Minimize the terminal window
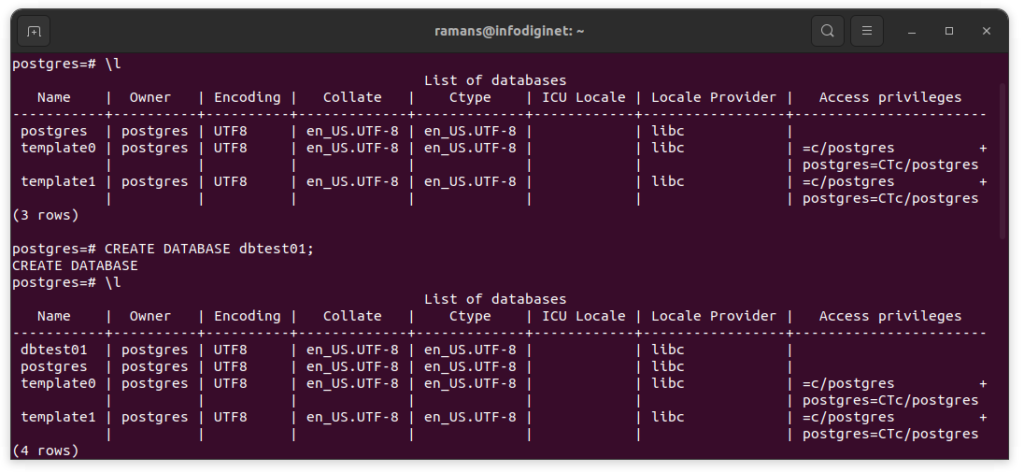The image size is (1024, 472). click(x=912, y=31)
